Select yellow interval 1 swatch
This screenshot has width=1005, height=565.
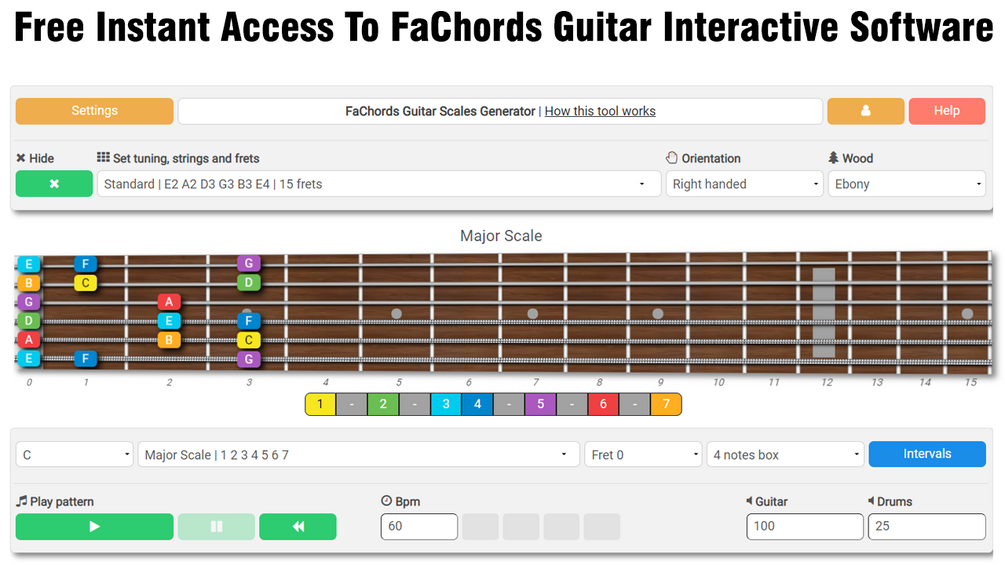pos(320,404)
